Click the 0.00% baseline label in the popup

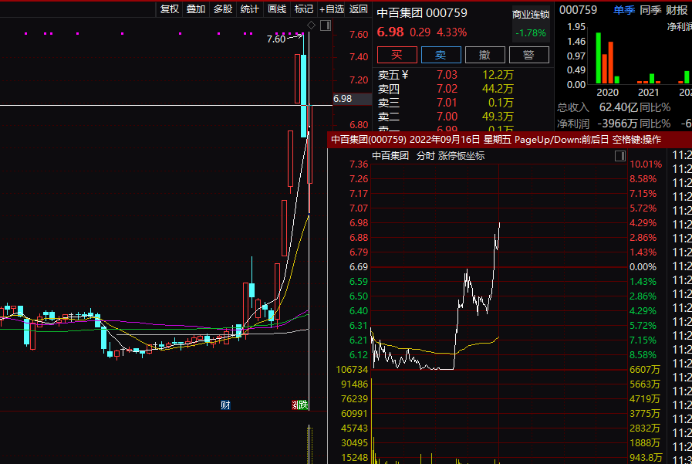coord(643,267)
